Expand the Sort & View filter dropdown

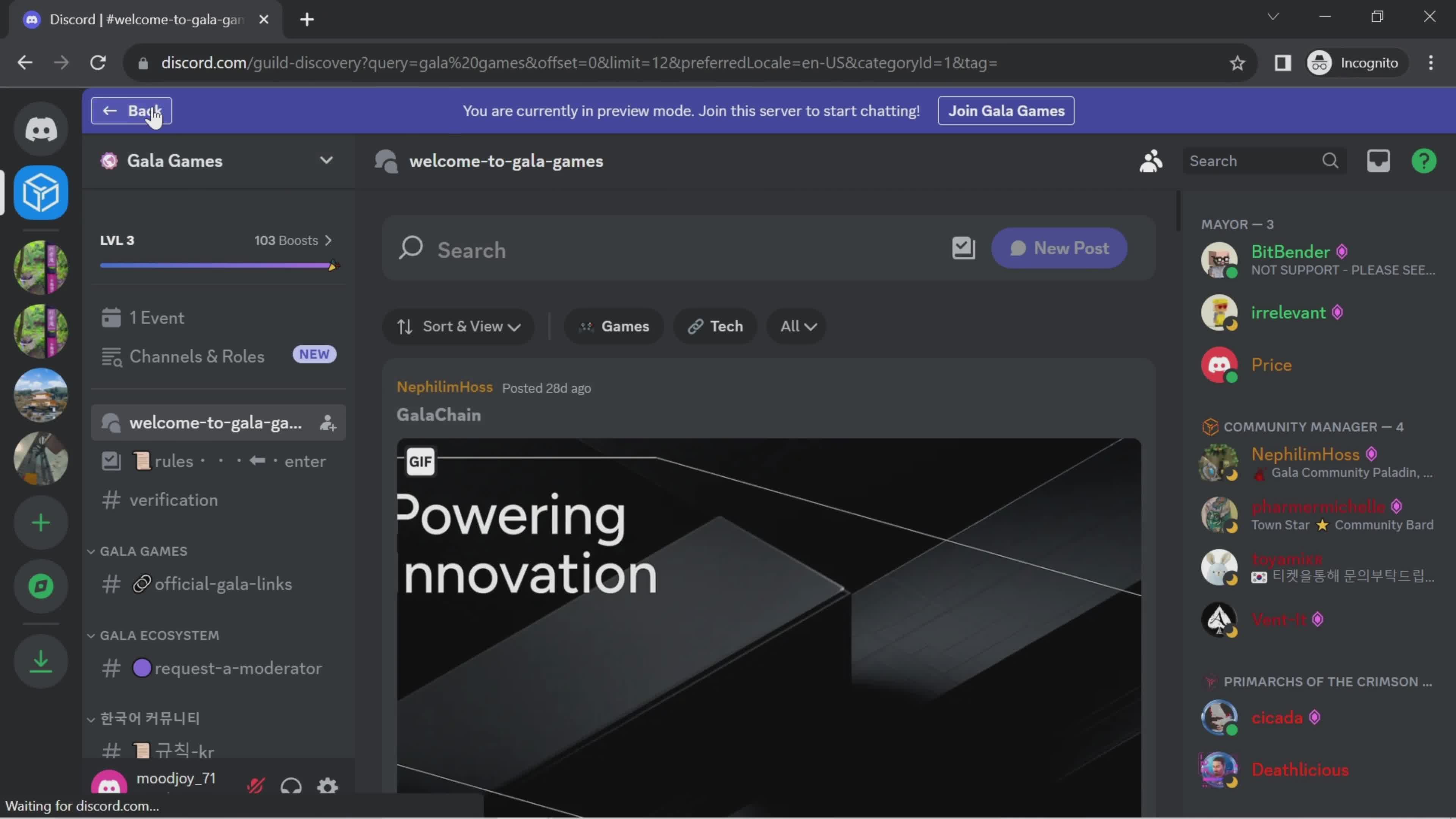click(458, 326)
